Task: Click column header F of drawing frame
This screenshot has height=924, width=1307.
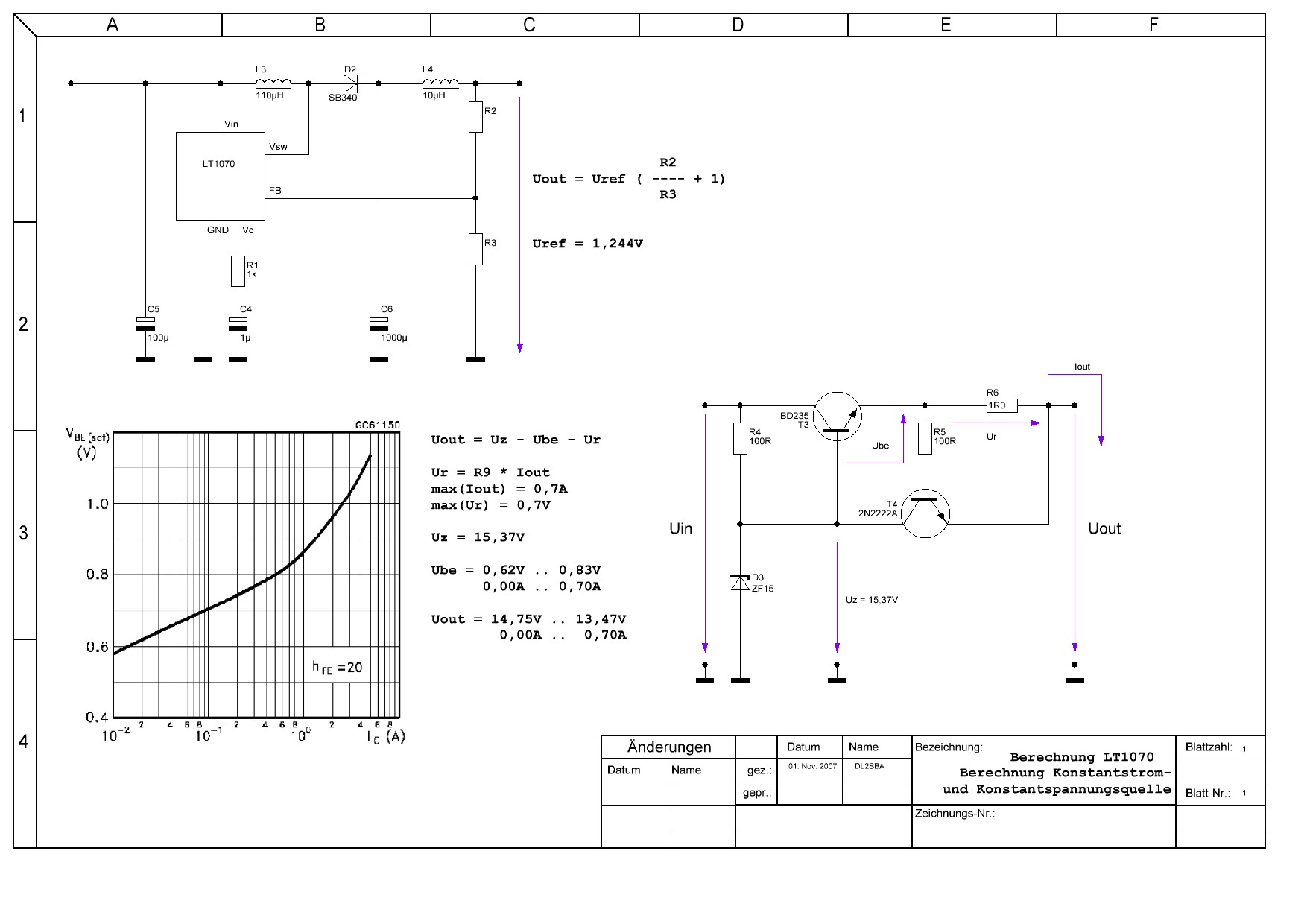Action: pos(1153,25)
